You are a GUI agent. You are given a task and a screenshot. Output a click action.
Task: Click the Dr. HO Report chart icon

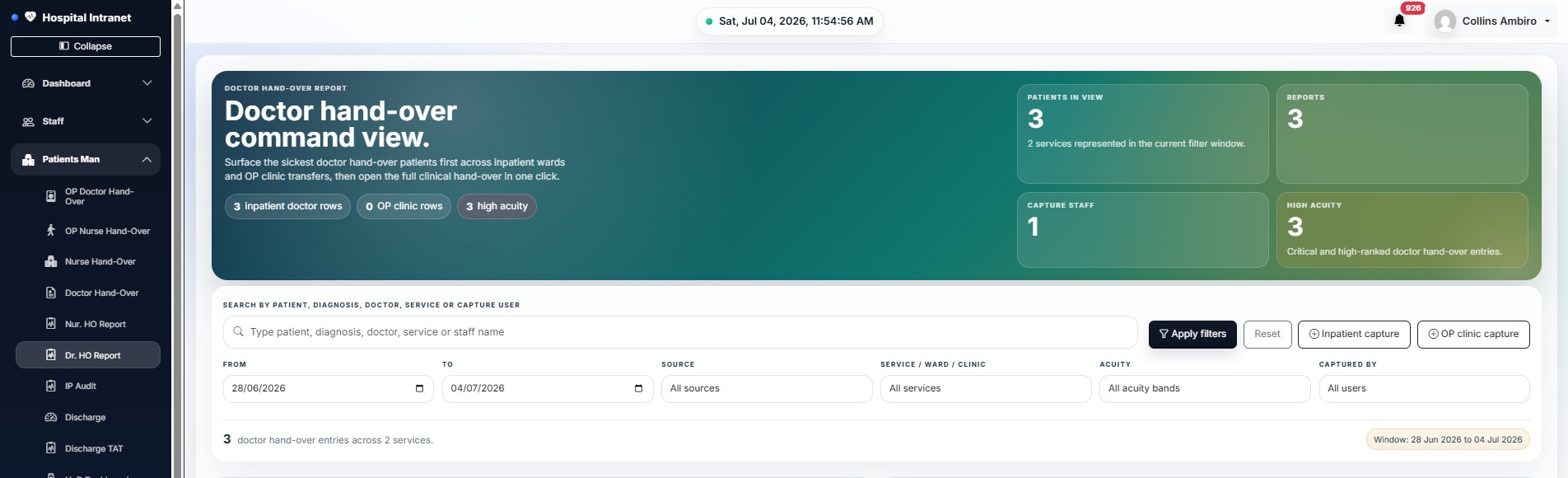tap(50, 355)
